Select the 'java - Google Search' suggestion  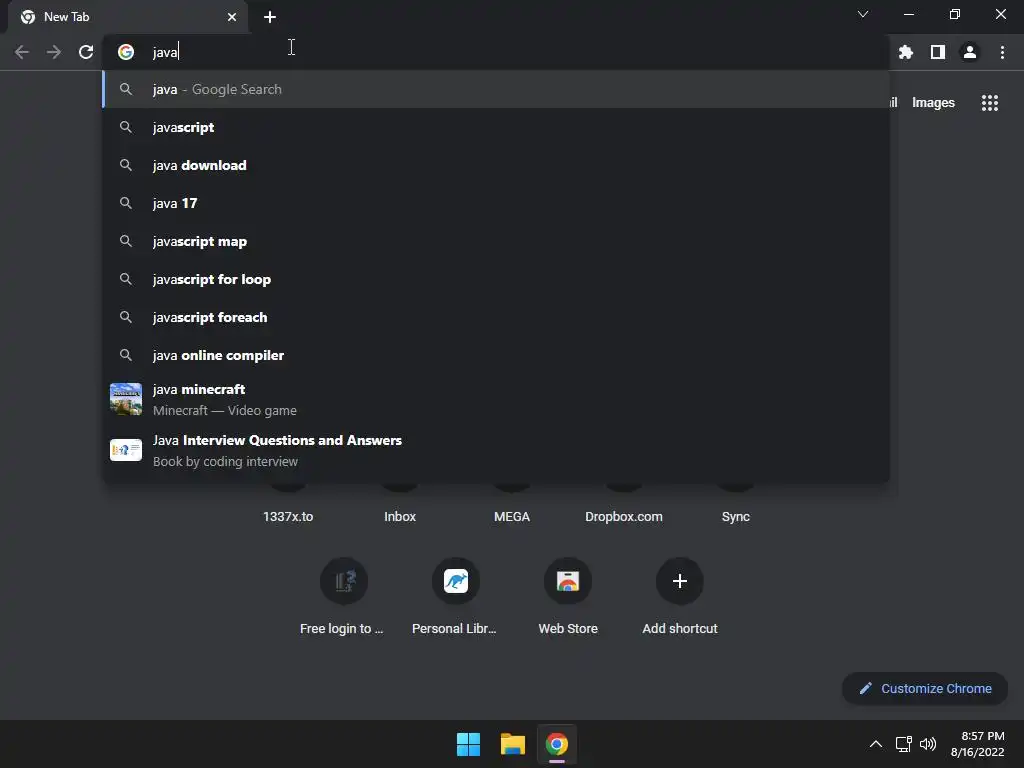496,89
